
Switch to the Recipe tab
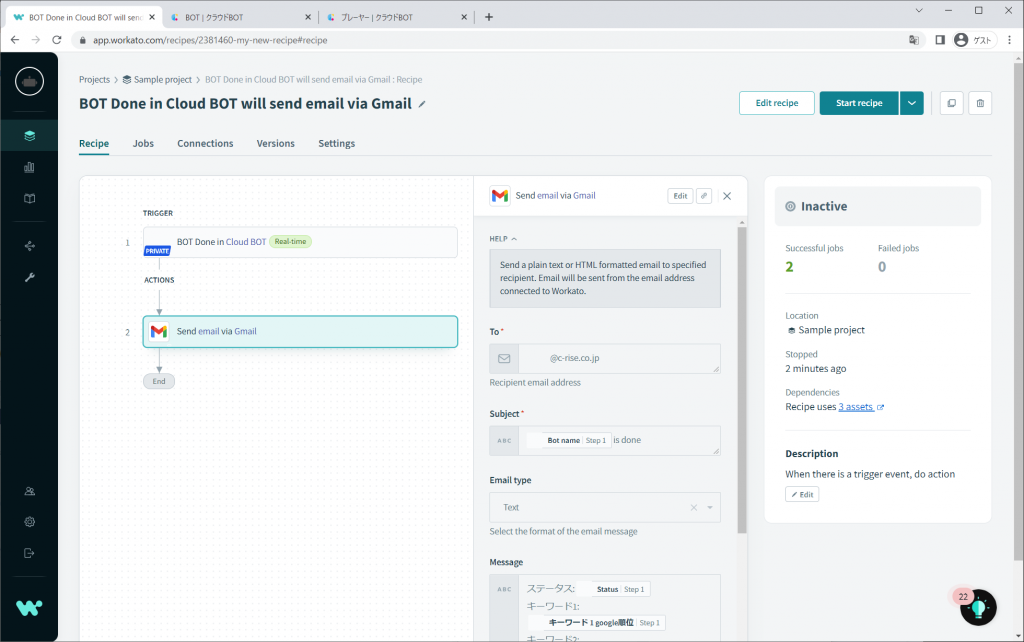tap(94, 144)
